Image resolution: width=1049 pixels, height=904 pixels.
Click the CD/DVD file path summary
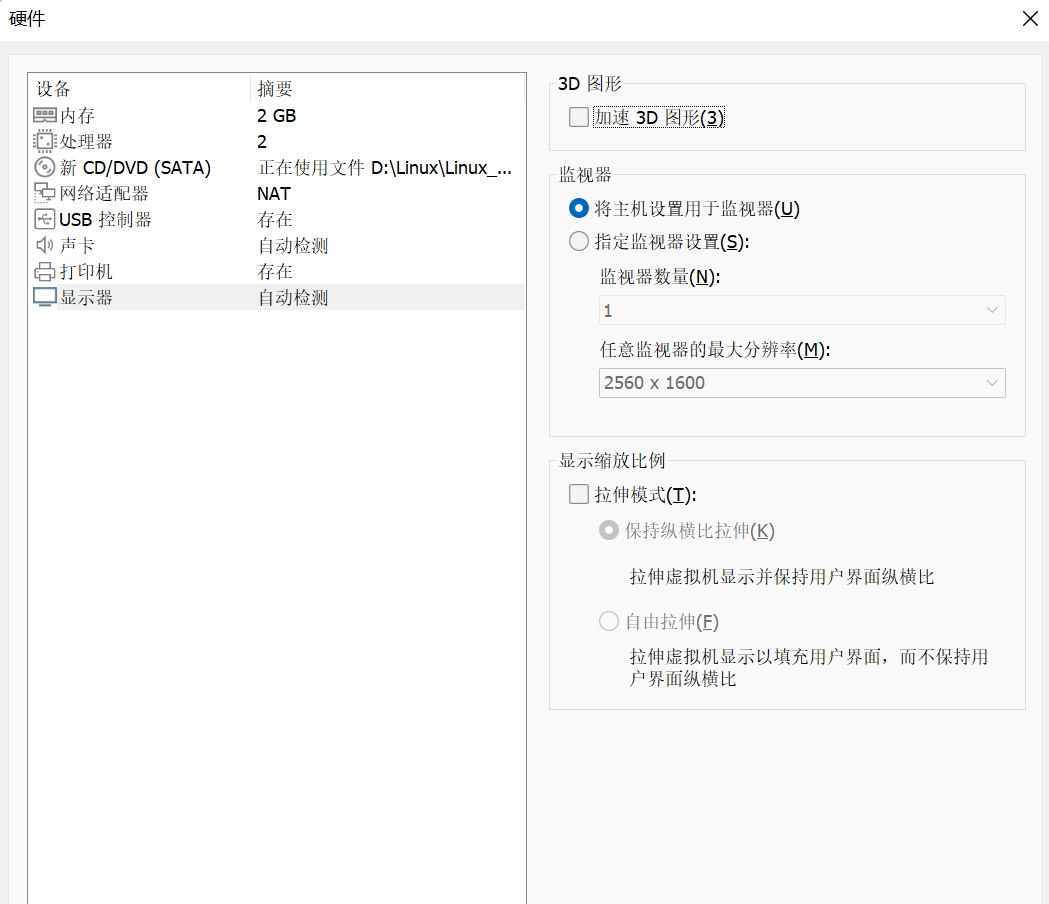pos(385,167)
